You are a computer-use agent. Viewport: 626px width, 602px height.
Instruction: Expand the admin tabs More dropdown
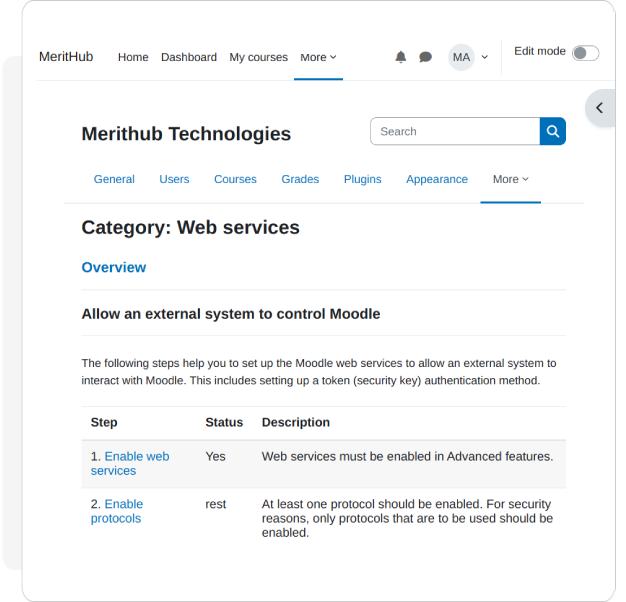511,179
